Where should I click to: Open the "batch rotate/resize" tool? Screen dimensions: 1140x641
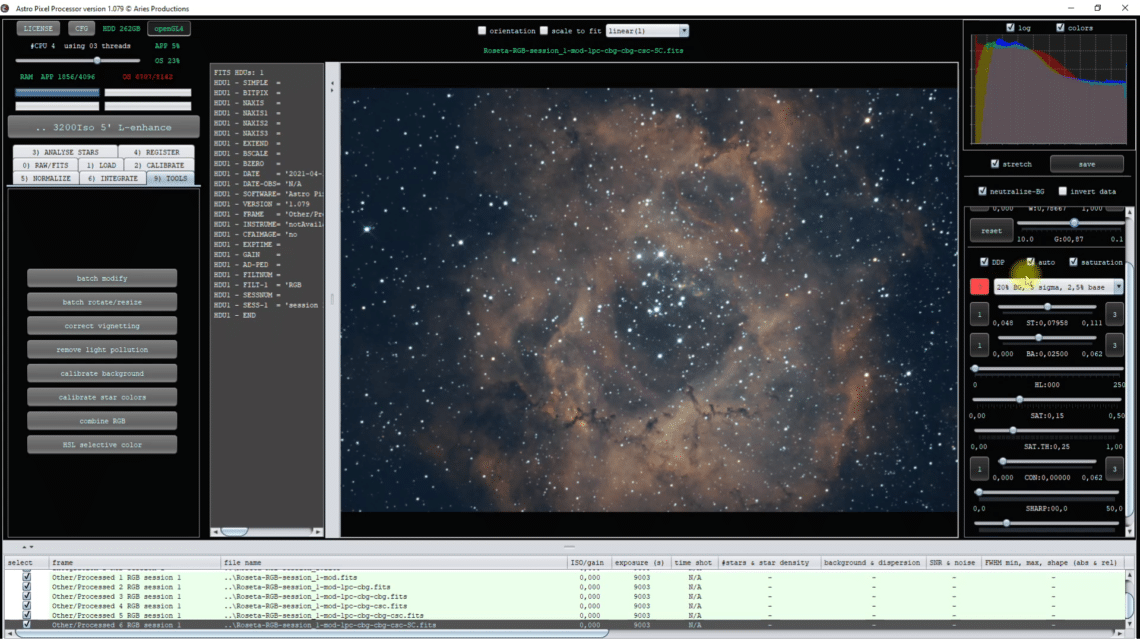101,301
